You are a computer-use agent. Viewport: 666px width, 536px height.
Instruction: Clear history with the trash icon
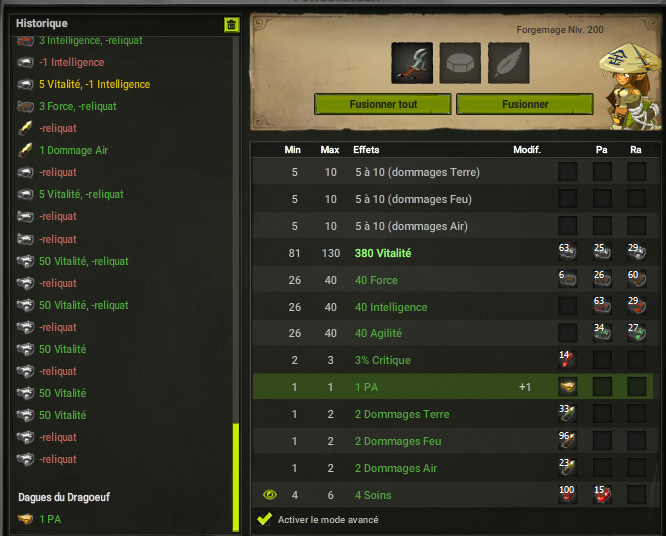tap(231, 25)
